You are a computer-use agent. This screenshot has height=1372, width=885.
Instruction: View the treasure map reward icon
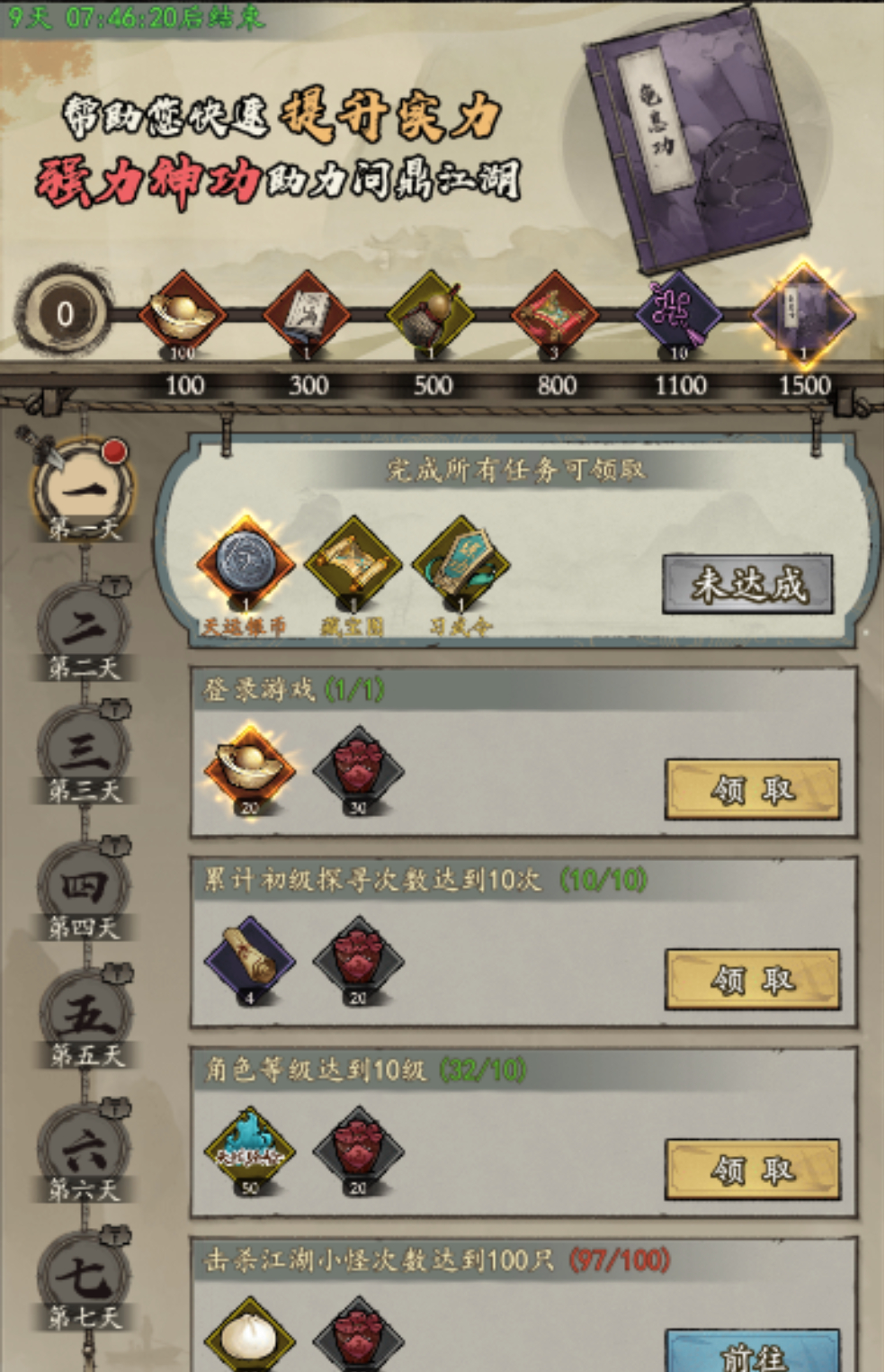point(353,566)
